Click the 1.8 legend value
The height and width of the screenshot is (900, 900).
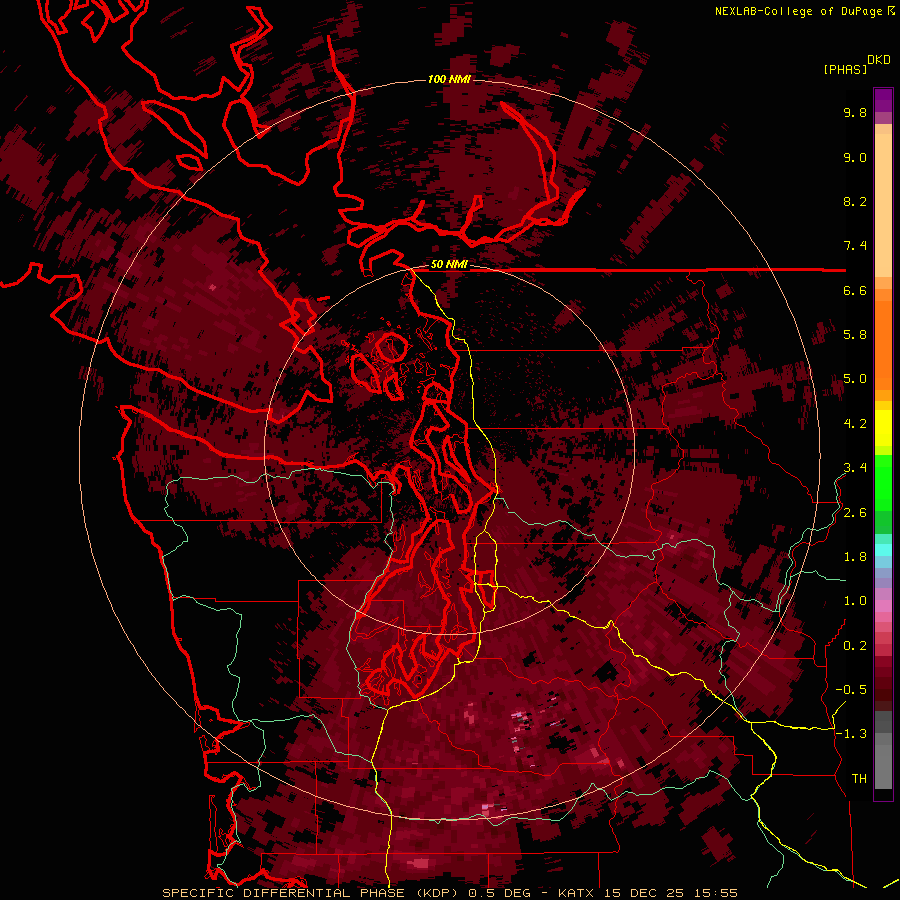tap(855, 557)
